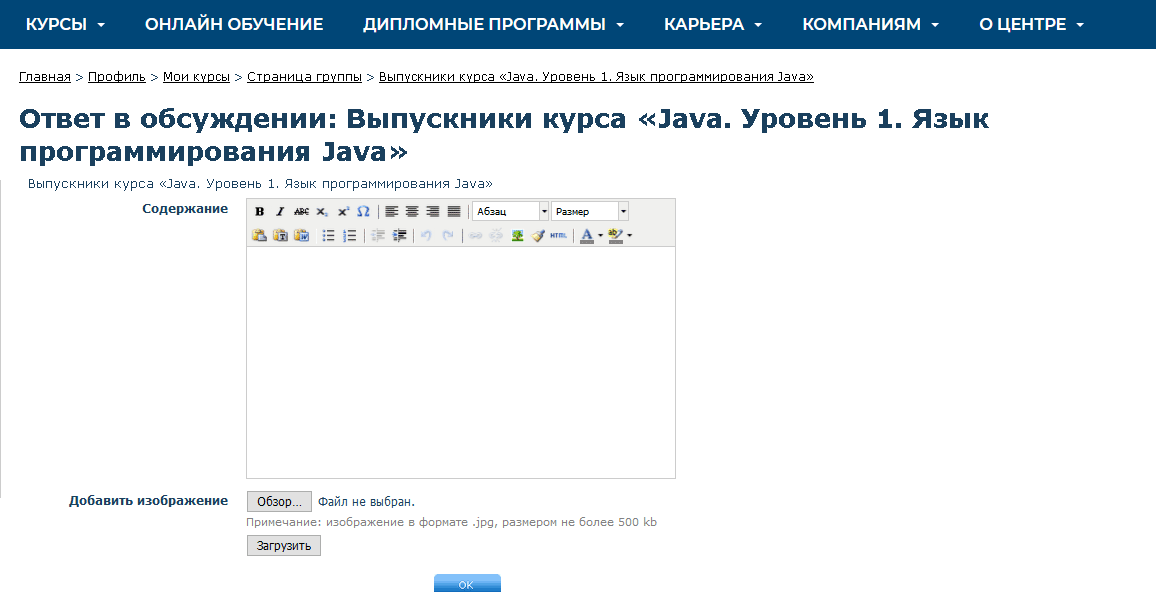Image resolution: width=1156 pixels, height=604 pixels.
Task: Insert a numbered list
Action: 349,235
